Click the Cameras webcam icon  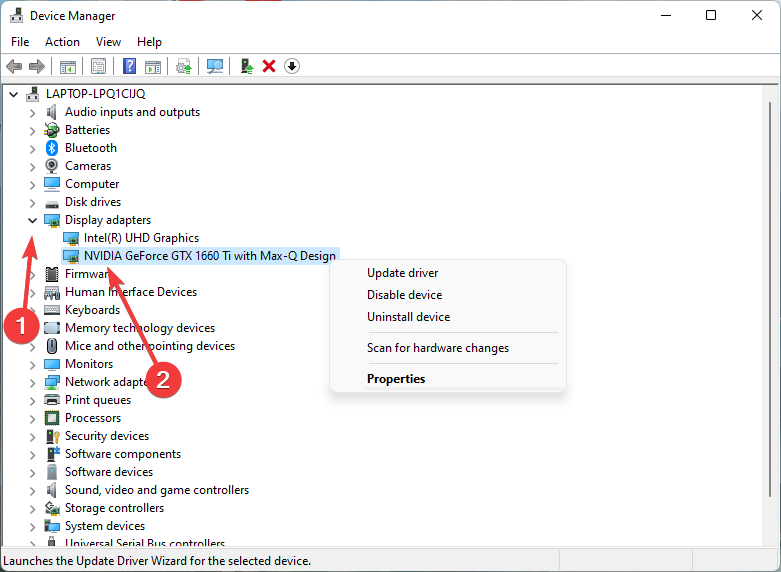pyautogui.click(x=52, y=166)
